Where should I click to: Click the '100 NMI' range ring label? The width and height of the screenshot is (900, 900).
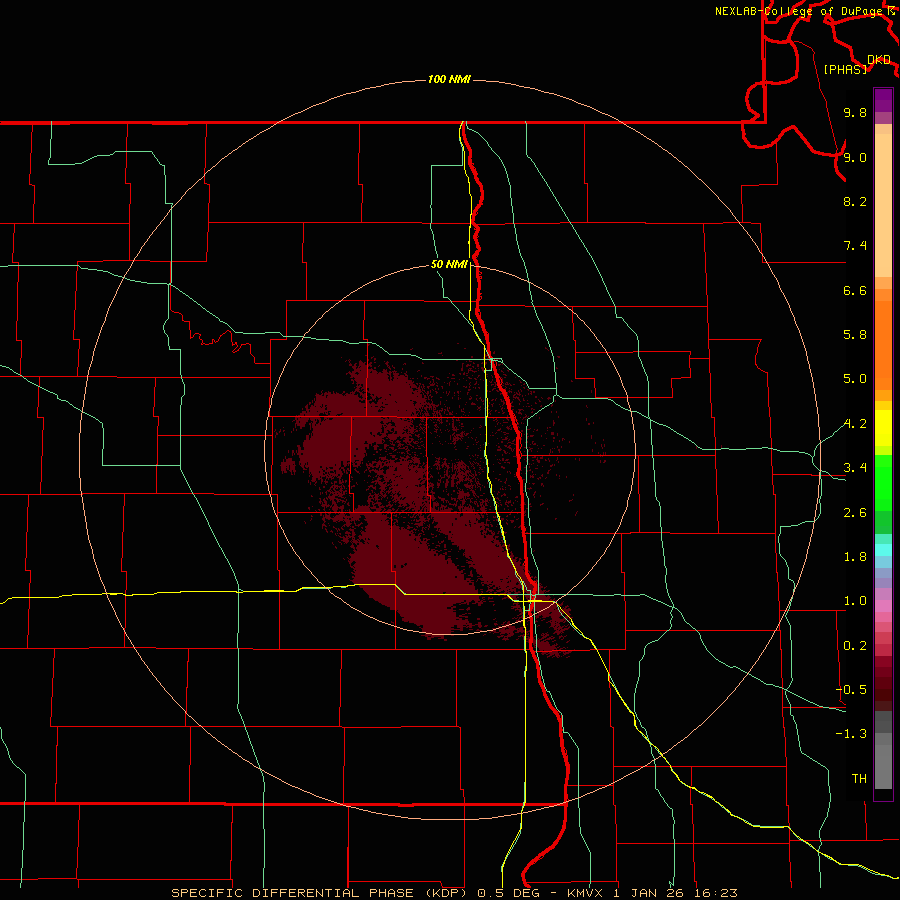449,79
